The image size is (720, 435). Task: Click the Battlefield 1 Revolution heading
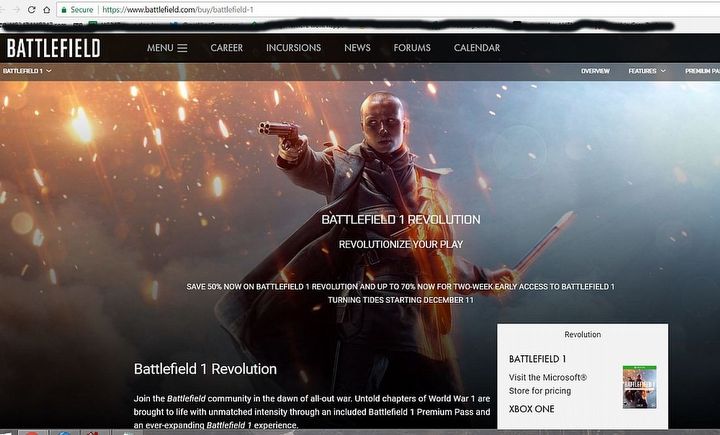[205, 369]
